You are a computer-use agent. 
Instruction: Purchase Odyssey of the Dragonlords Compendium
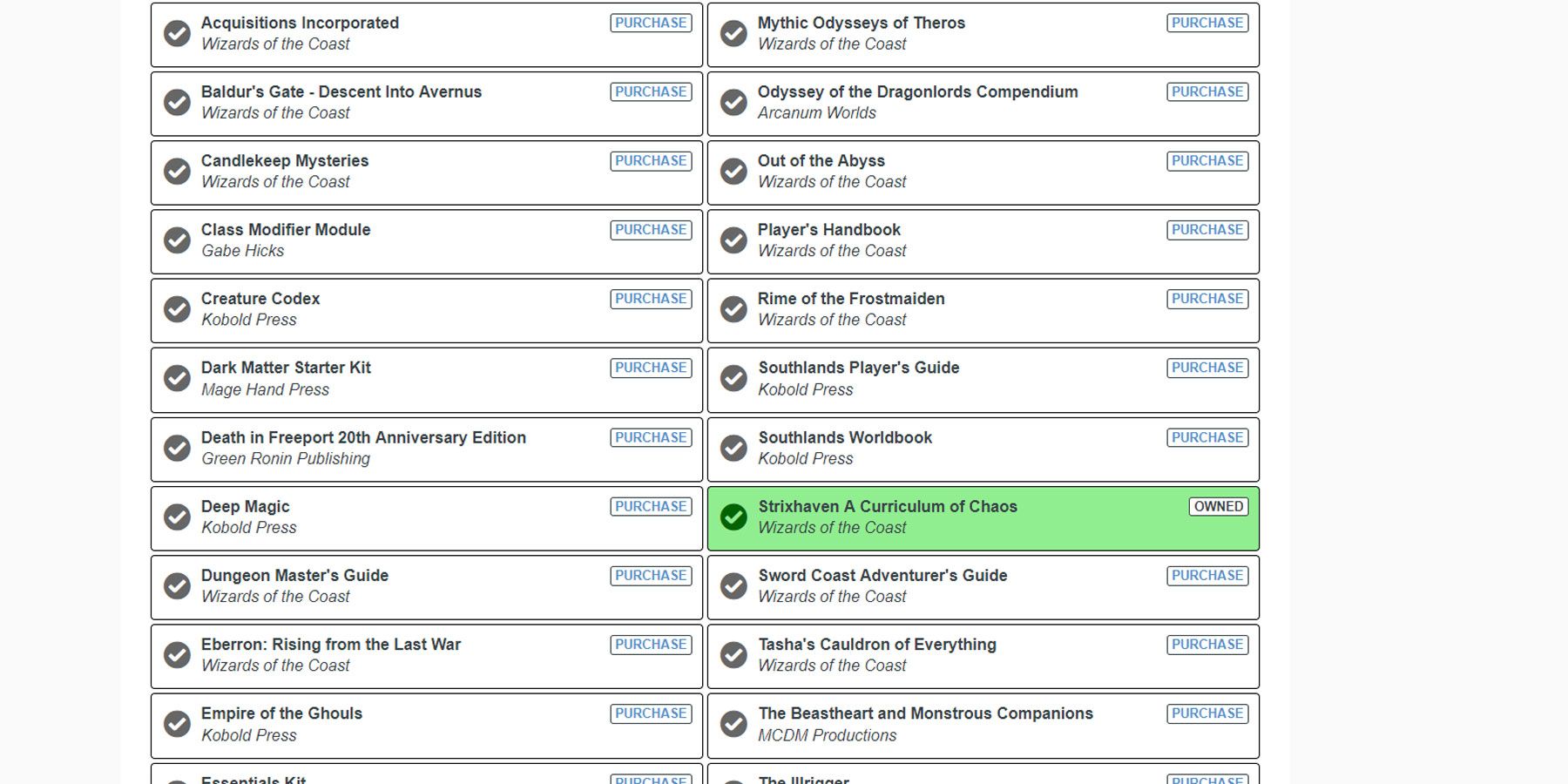tap(1207, 91)
